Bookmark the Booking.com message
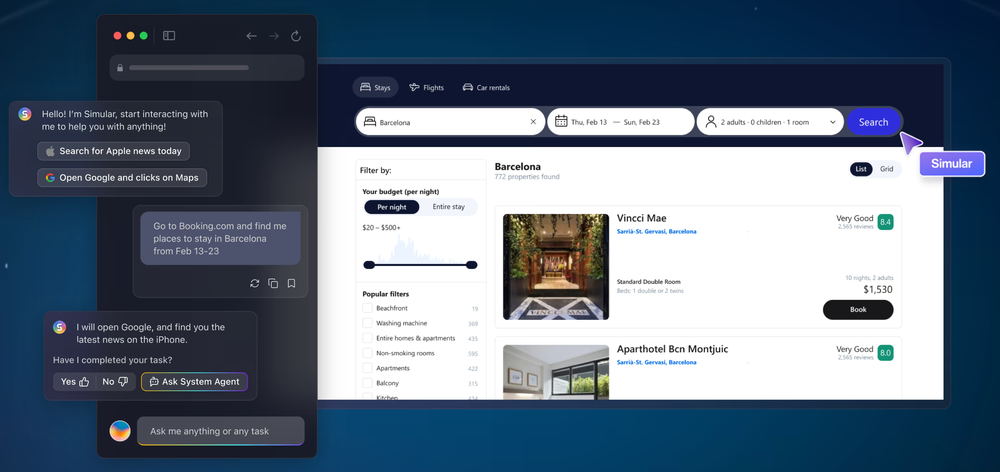The width and height of the screenshot is (1000, 472). point(291,283)
